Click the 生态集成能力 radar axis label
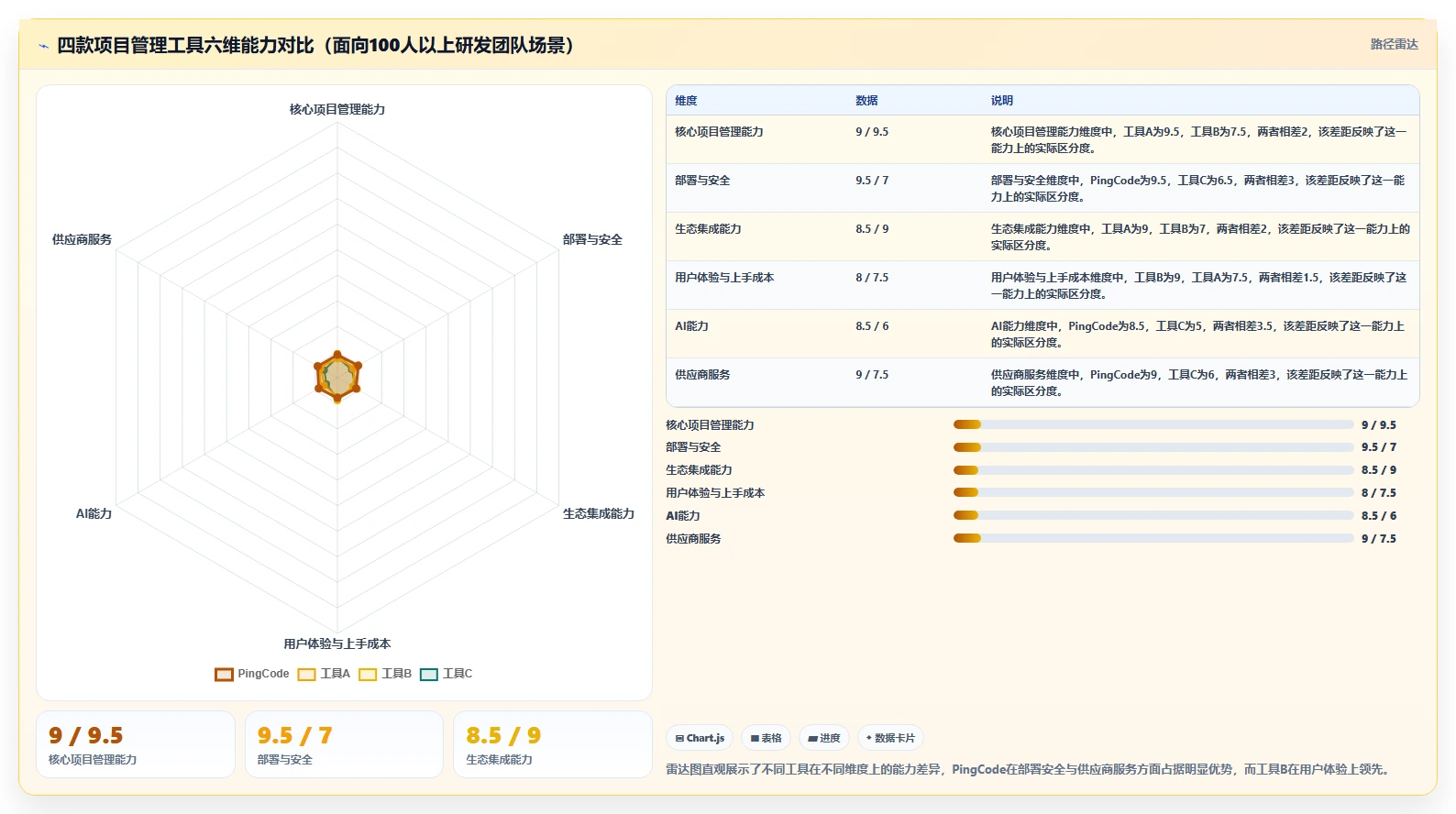1456x814 pixels. point(599,513)
